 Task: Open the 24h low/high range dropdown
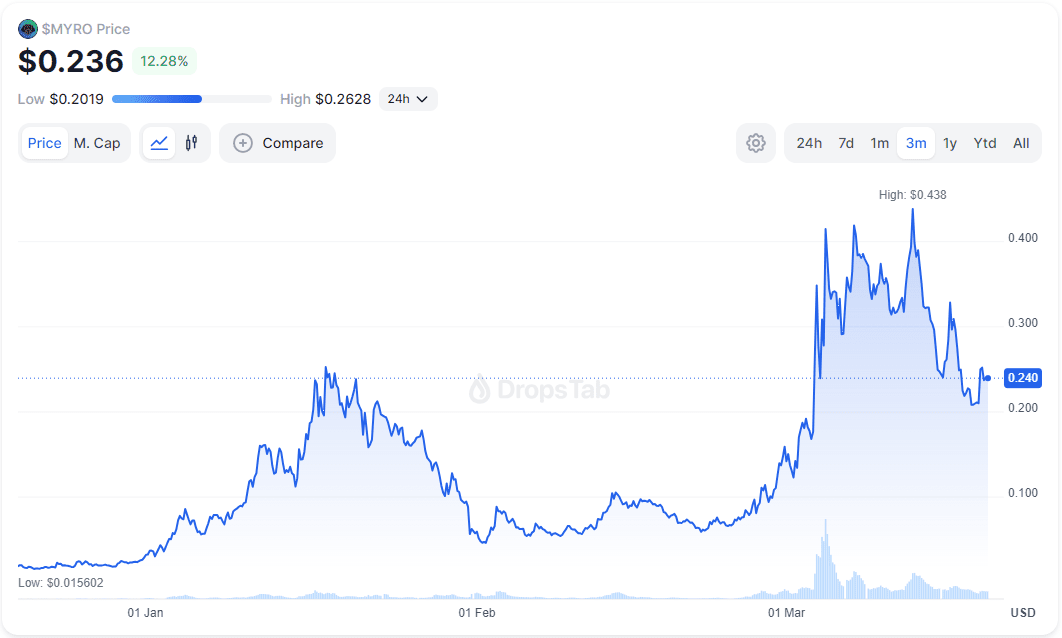pyautogui.click(x=408, y=99)
